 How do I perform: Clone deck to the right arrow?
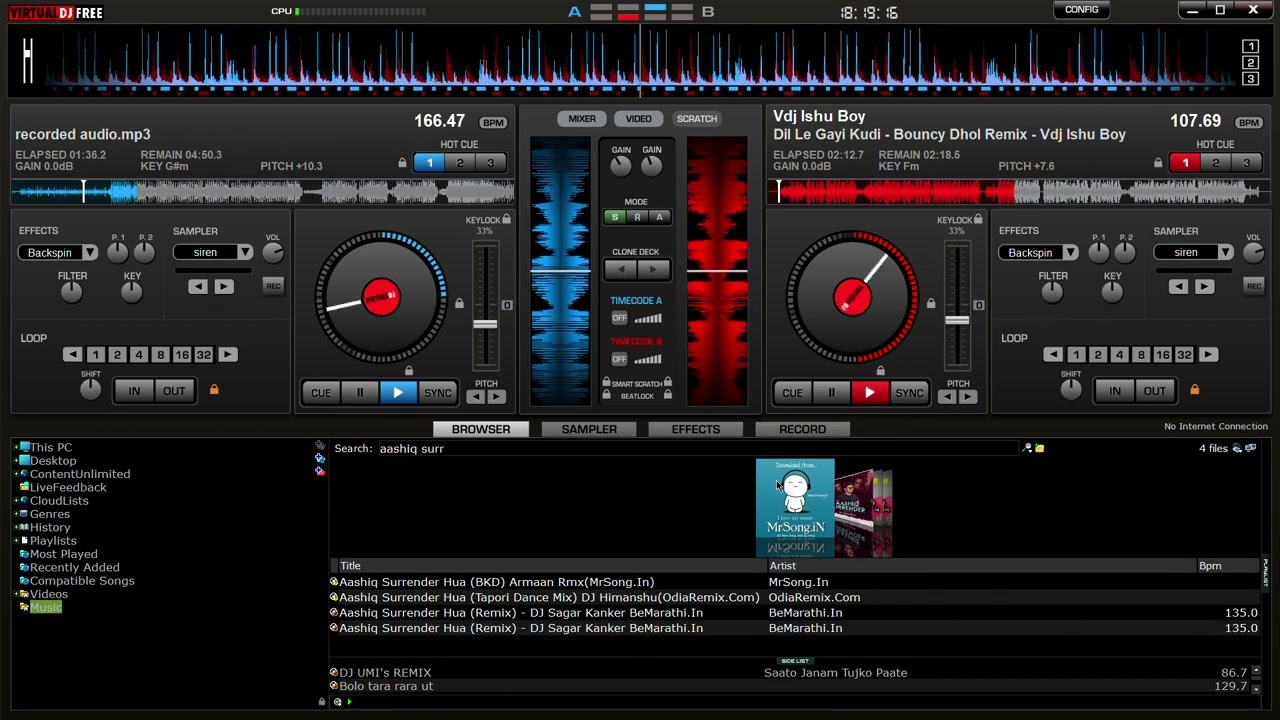point(652,270)
